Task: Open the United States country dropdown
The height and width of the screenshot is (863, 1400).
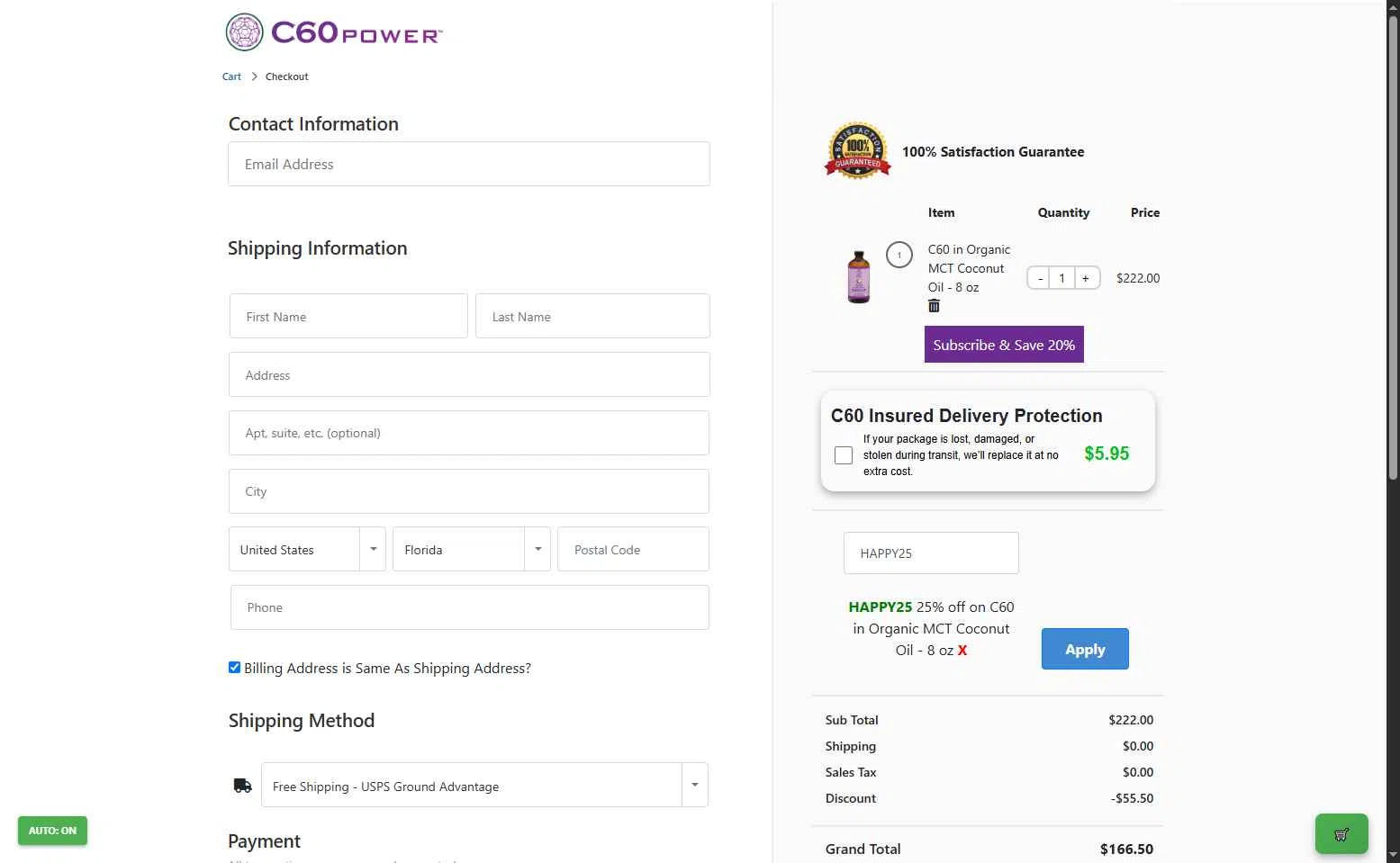Action: pos(307,549)
